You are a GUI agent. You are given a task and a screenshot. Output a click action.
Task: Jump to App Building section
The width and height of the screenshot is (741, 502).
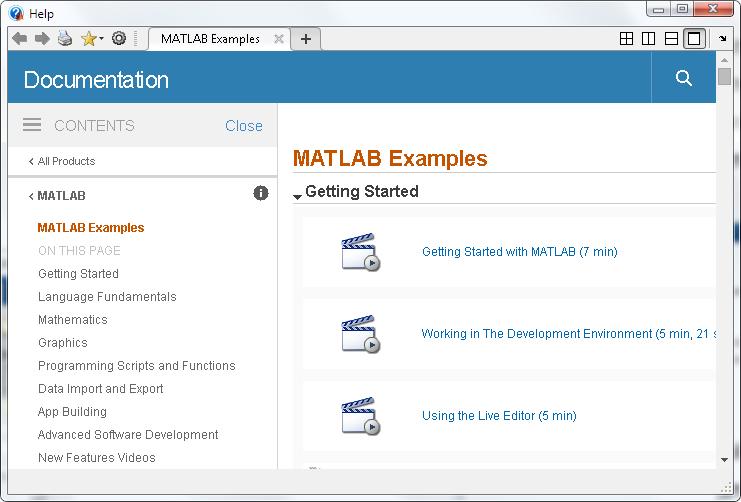[72, 412]
